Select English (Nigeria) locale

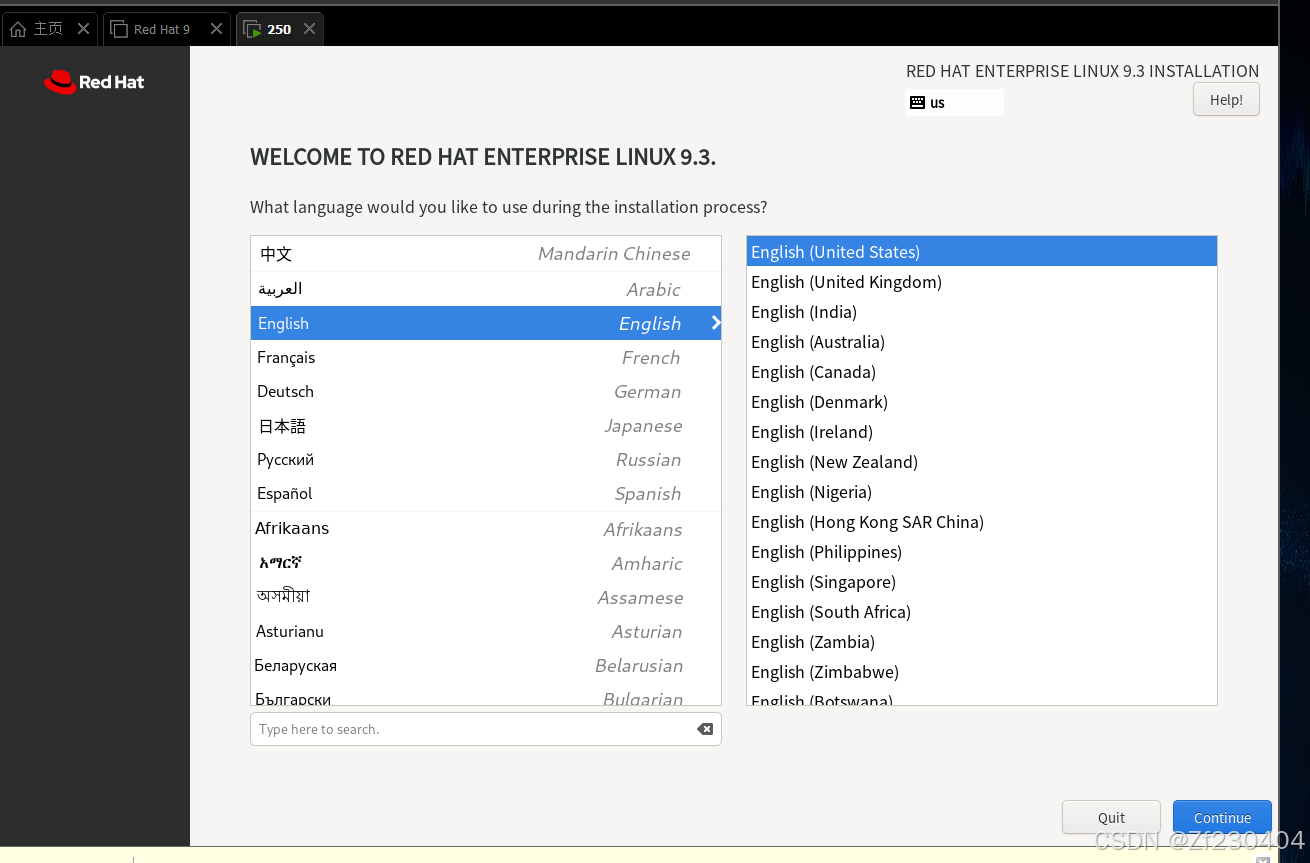coord(981,492)
